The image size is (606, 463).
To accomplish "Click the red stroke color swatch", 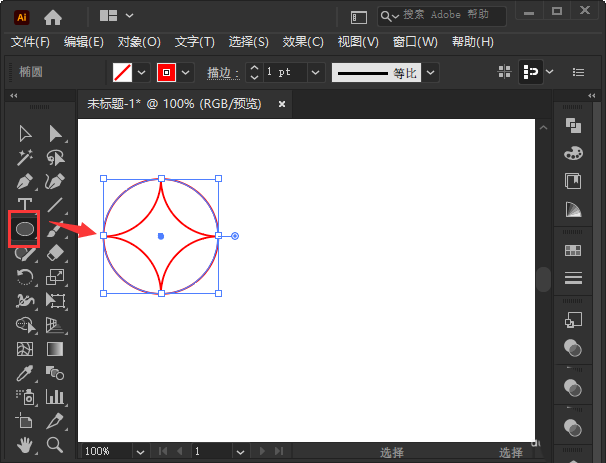I will [166, 72].
